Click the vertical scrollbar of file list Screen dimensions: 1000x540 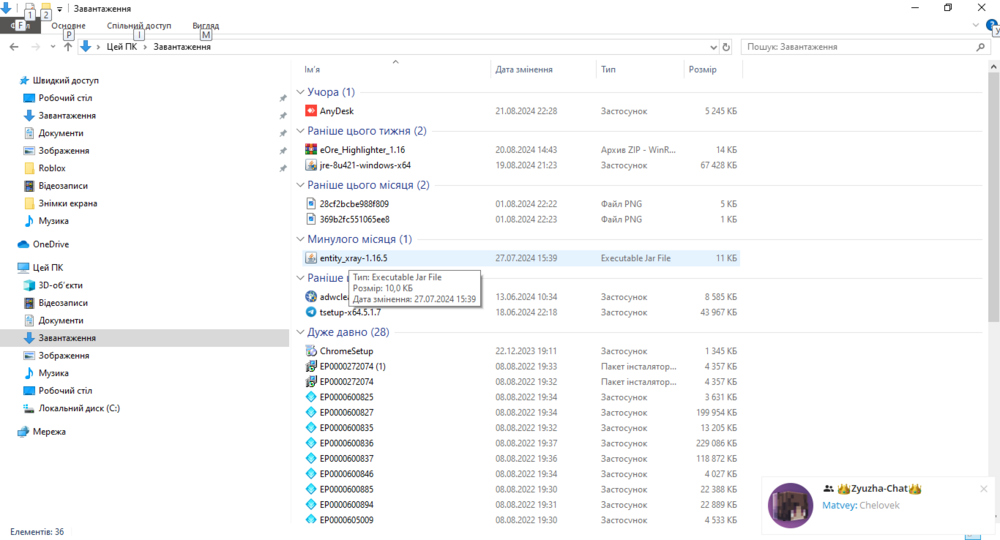994,198
